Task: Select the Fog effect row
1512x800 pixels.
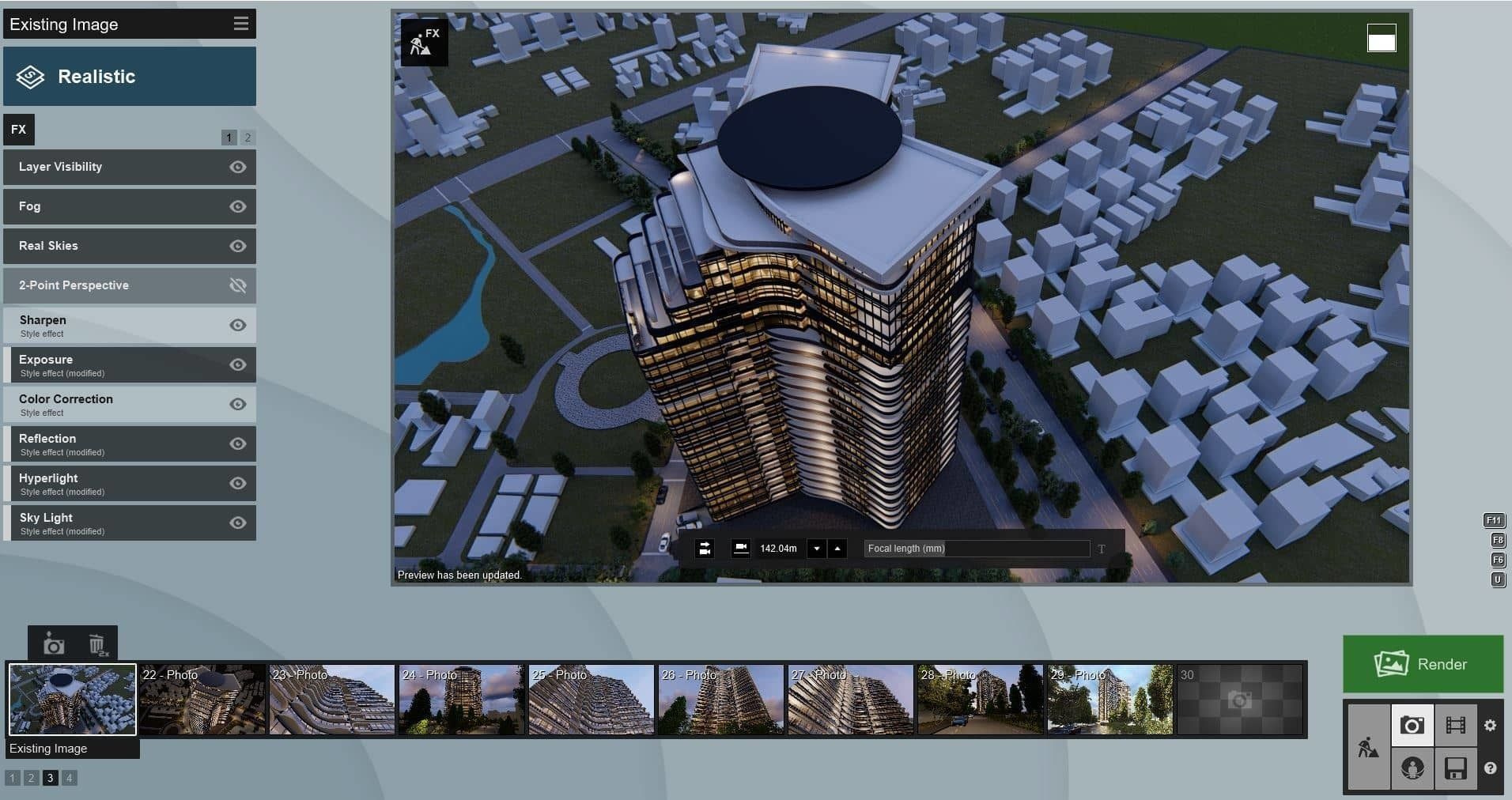Action: tap(130, 206)
